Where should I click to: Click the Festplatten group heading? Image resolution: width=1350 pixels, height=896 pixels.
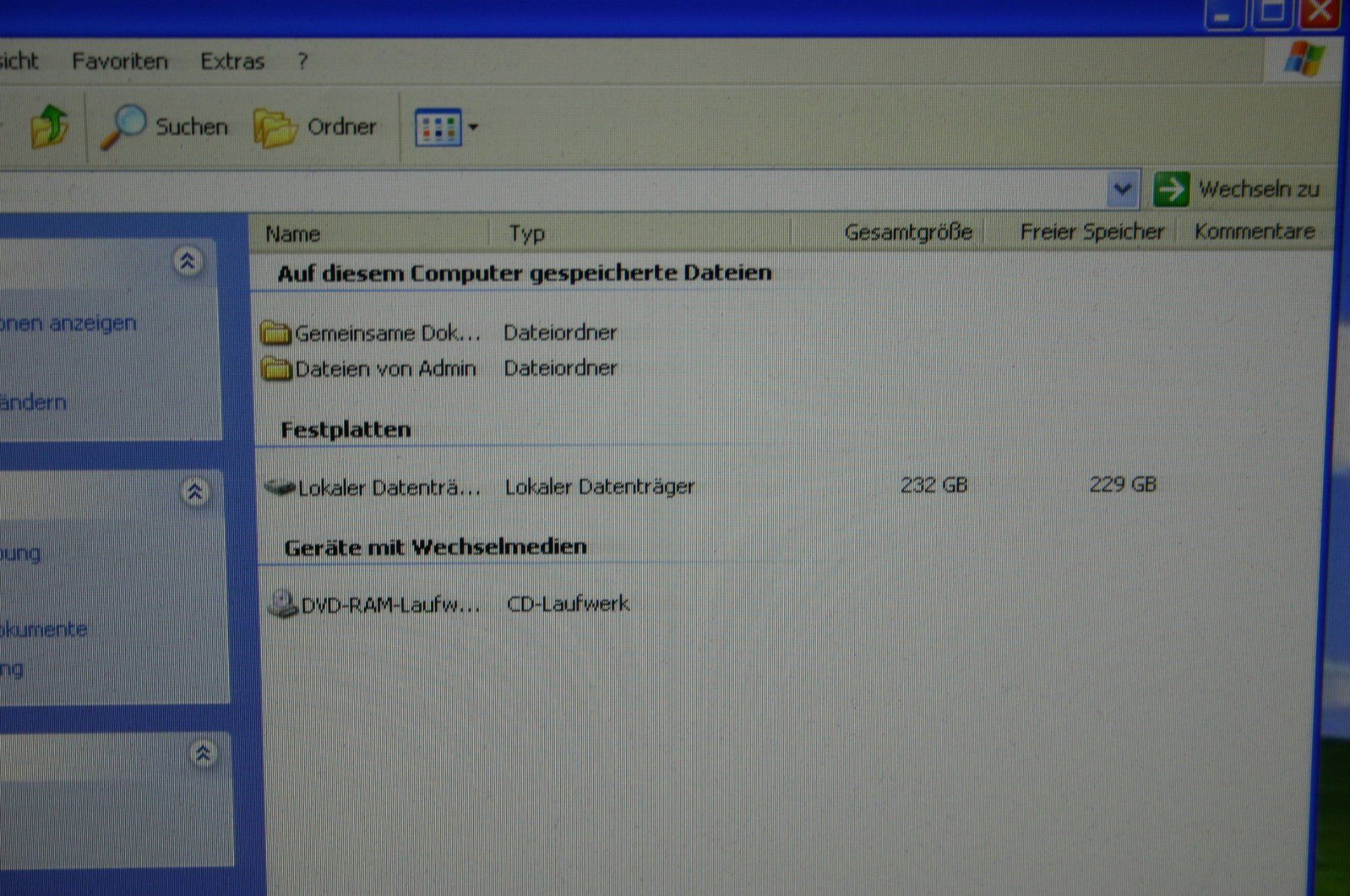click(x=346, y=430)
